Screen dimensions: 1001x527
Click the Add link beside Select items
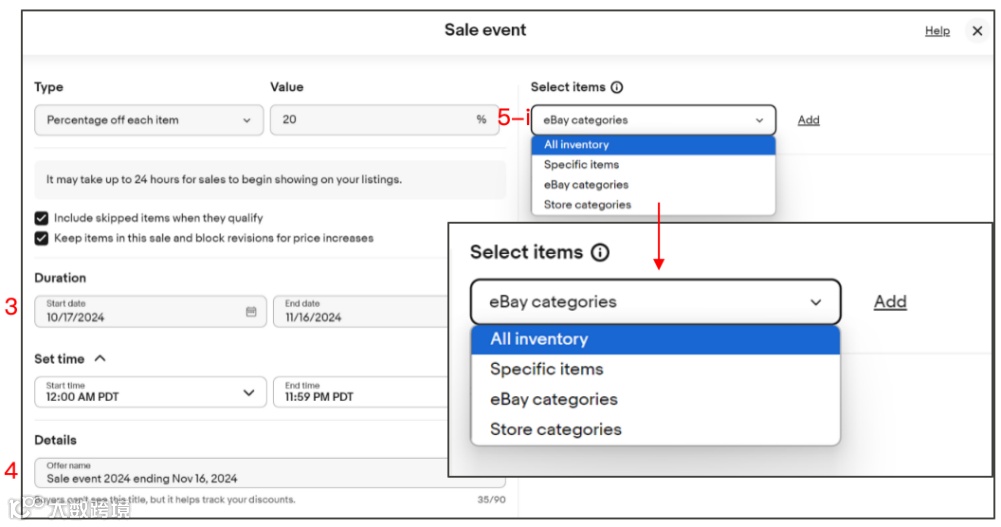point(808,120)
